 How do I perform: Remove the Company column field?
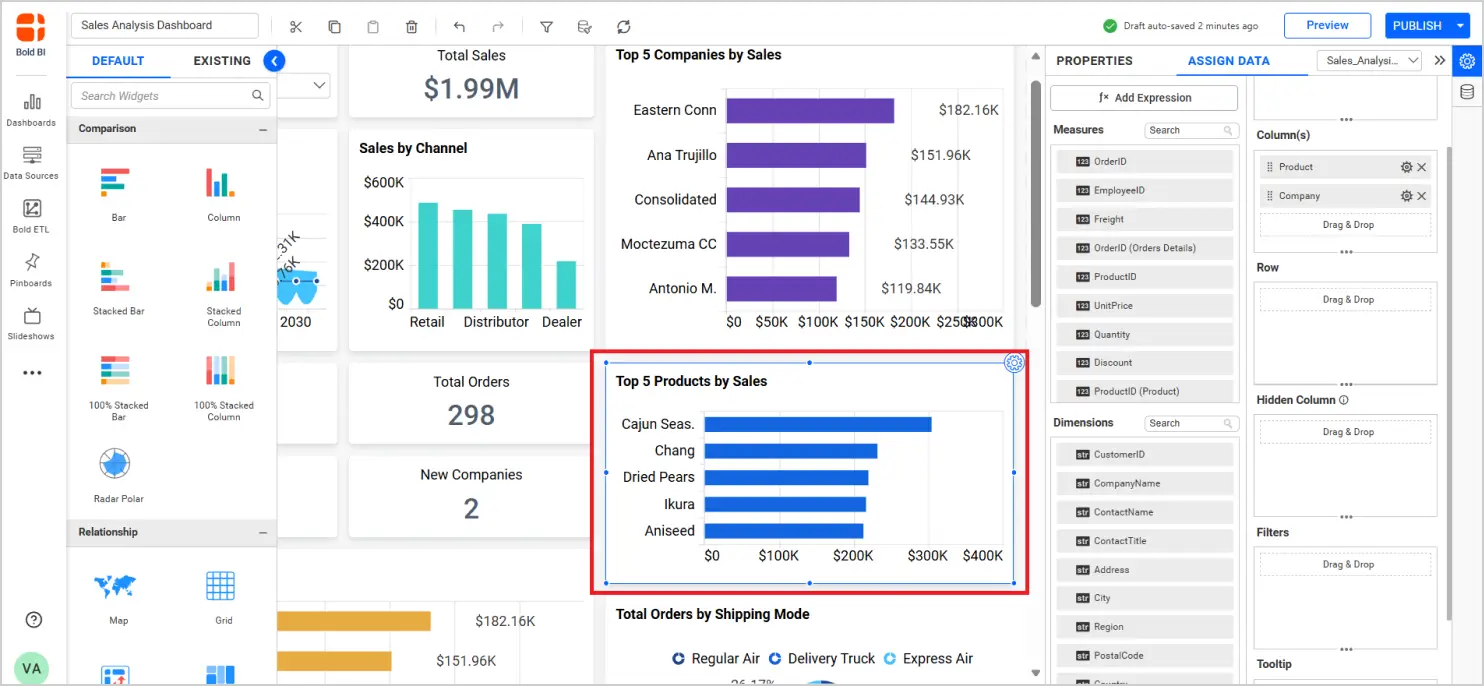tap(1422, 196)
